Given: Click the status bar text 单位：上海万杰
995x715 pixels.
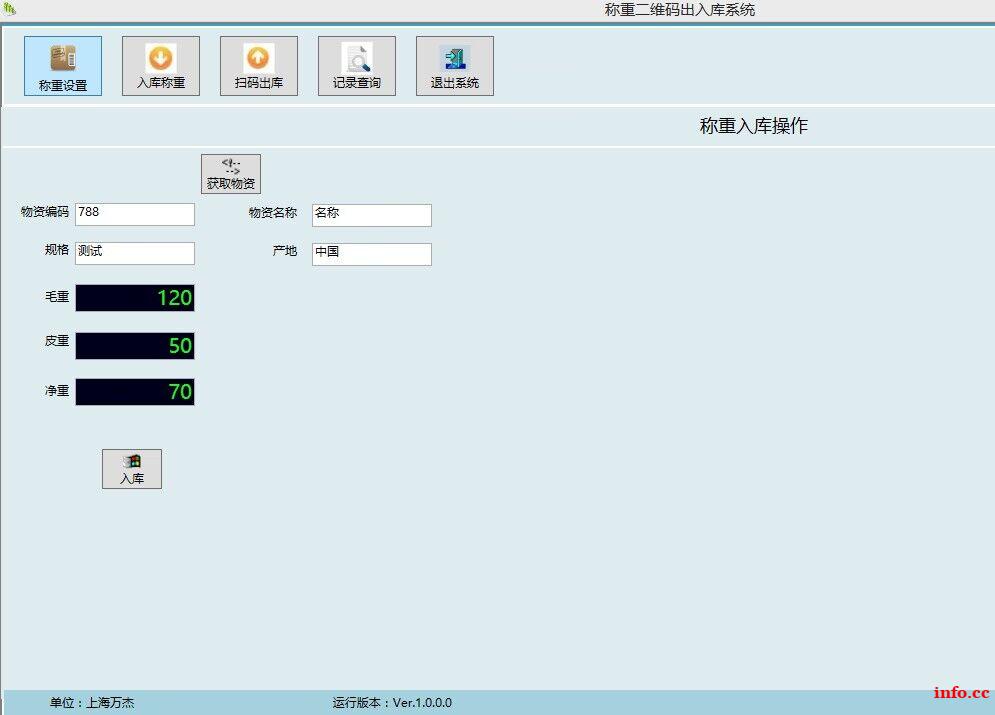Looking at the screenshot, I should pos(92,702).
